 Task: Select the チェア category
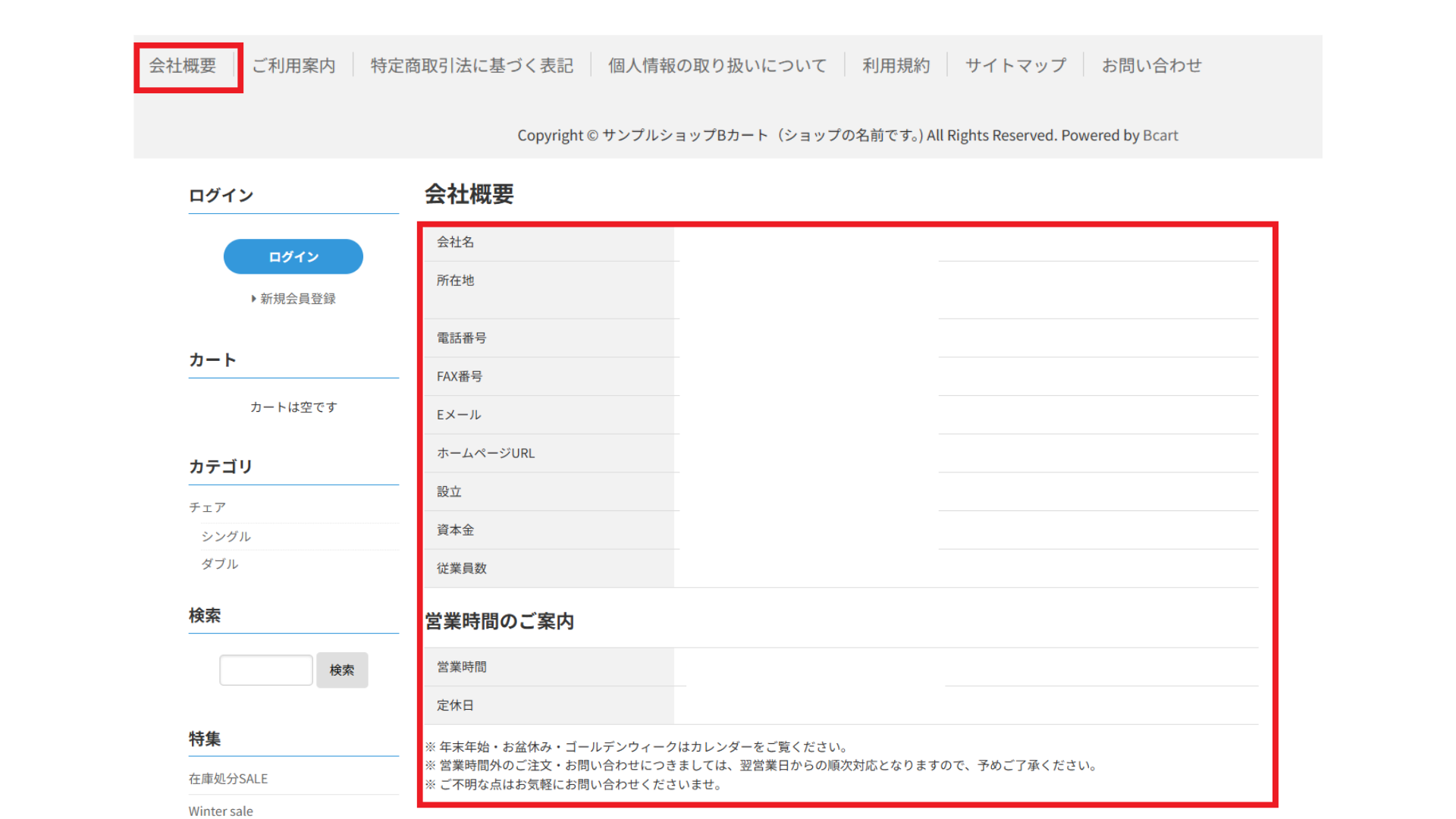(208, 507)
